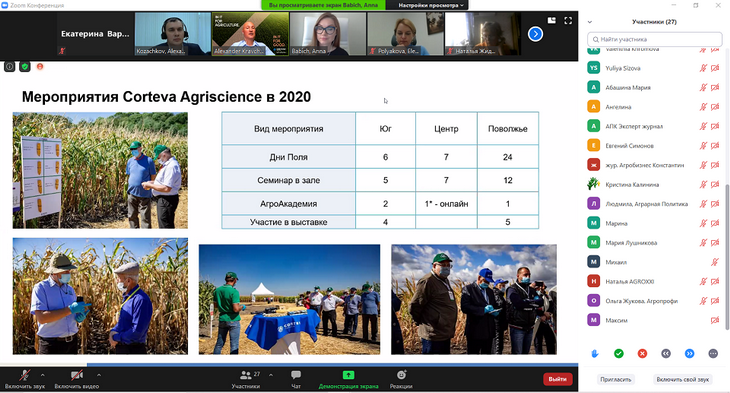This screenshot has width=730, height=393.
Task: Expand audio options arrow next to microphone
Action: pos(43,374)
